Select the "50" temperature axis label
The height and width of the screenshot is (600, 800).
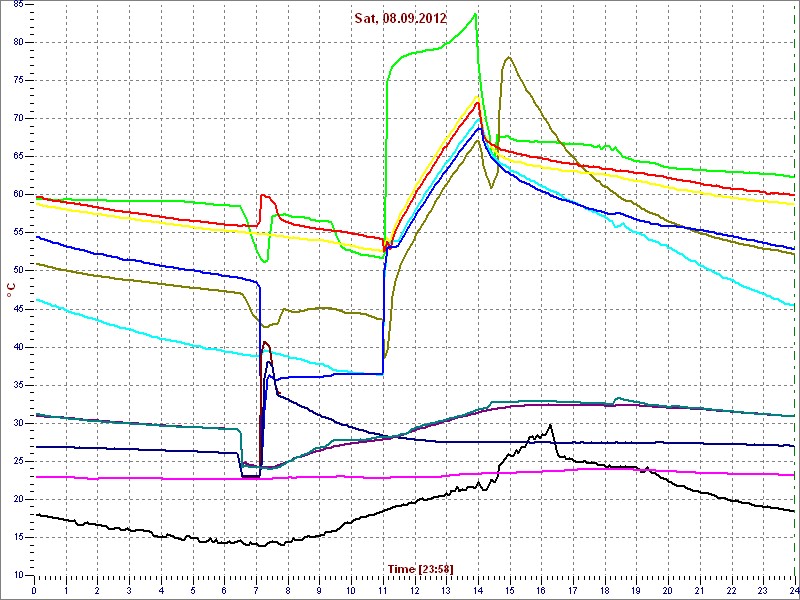coord(18,271)
